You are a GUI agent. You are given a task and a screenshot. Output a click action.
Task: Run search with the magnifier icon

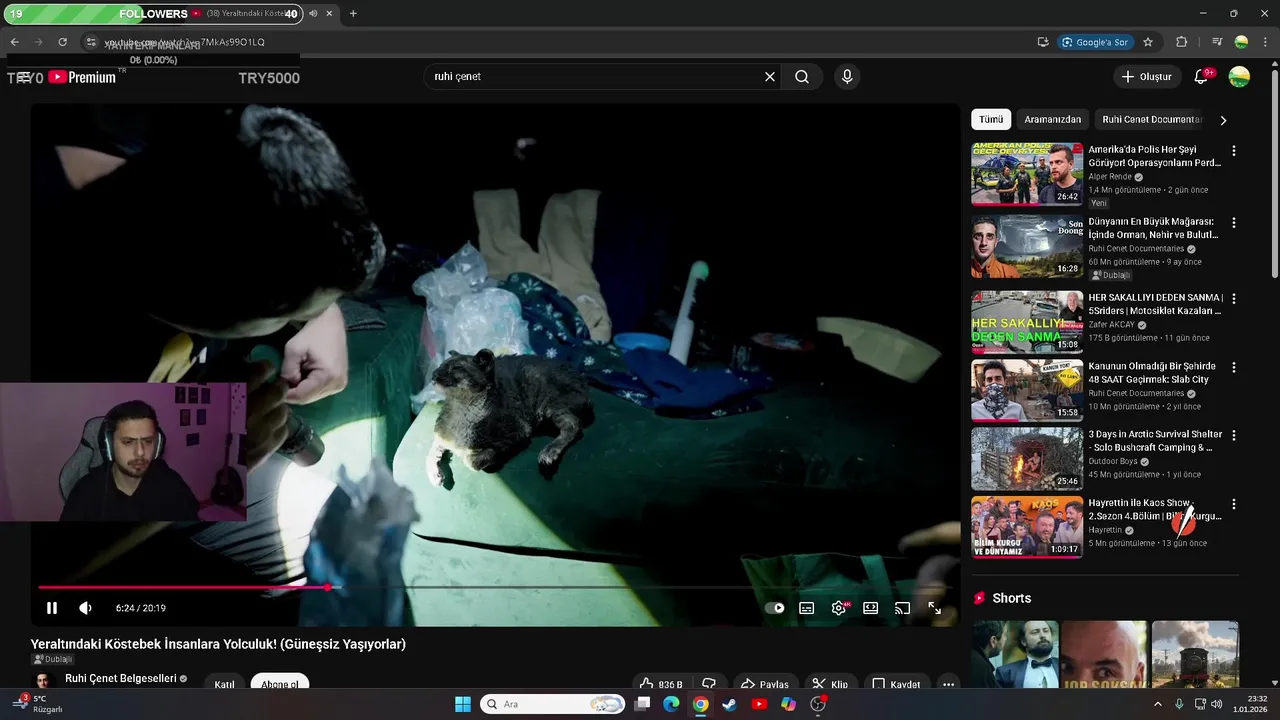pos(802,76)
